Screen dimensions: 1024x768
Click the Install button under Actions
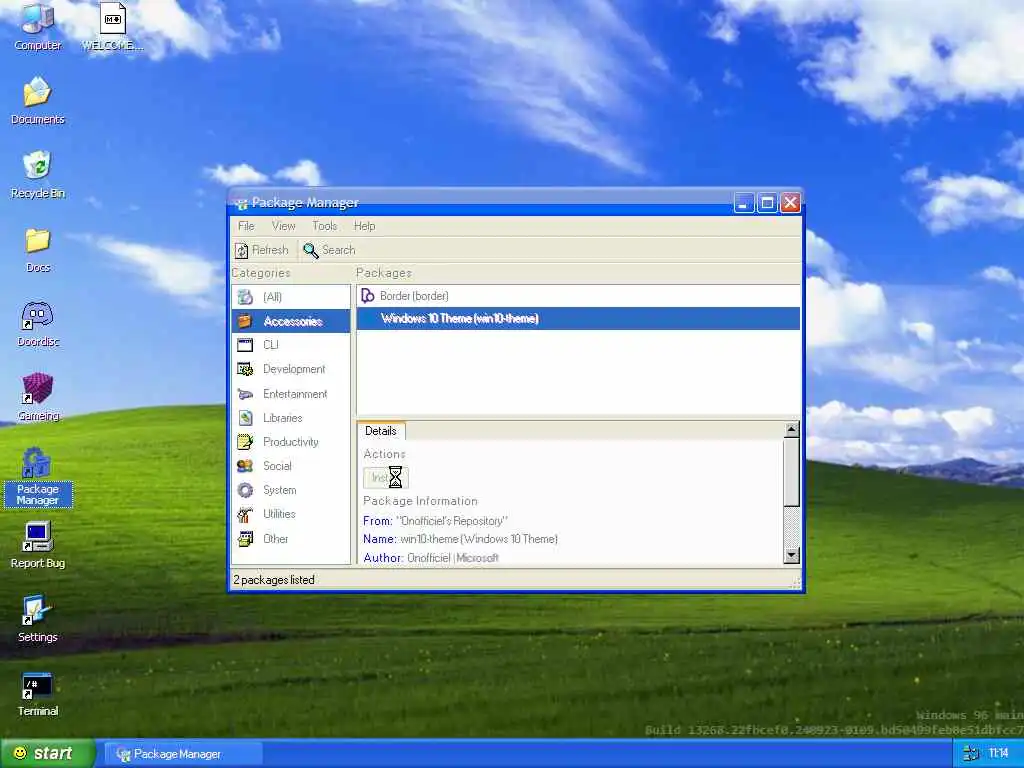(385, 478)
